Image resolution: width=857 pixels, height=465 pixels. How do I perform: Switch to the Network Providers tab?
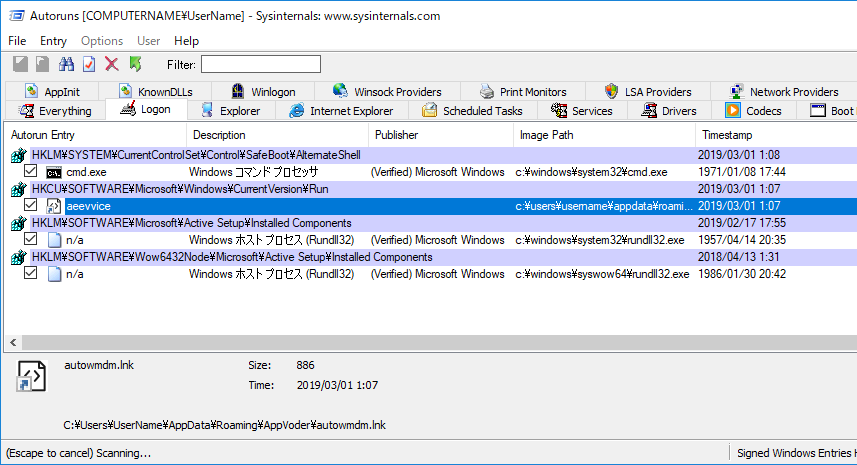(x=784, y=92)
